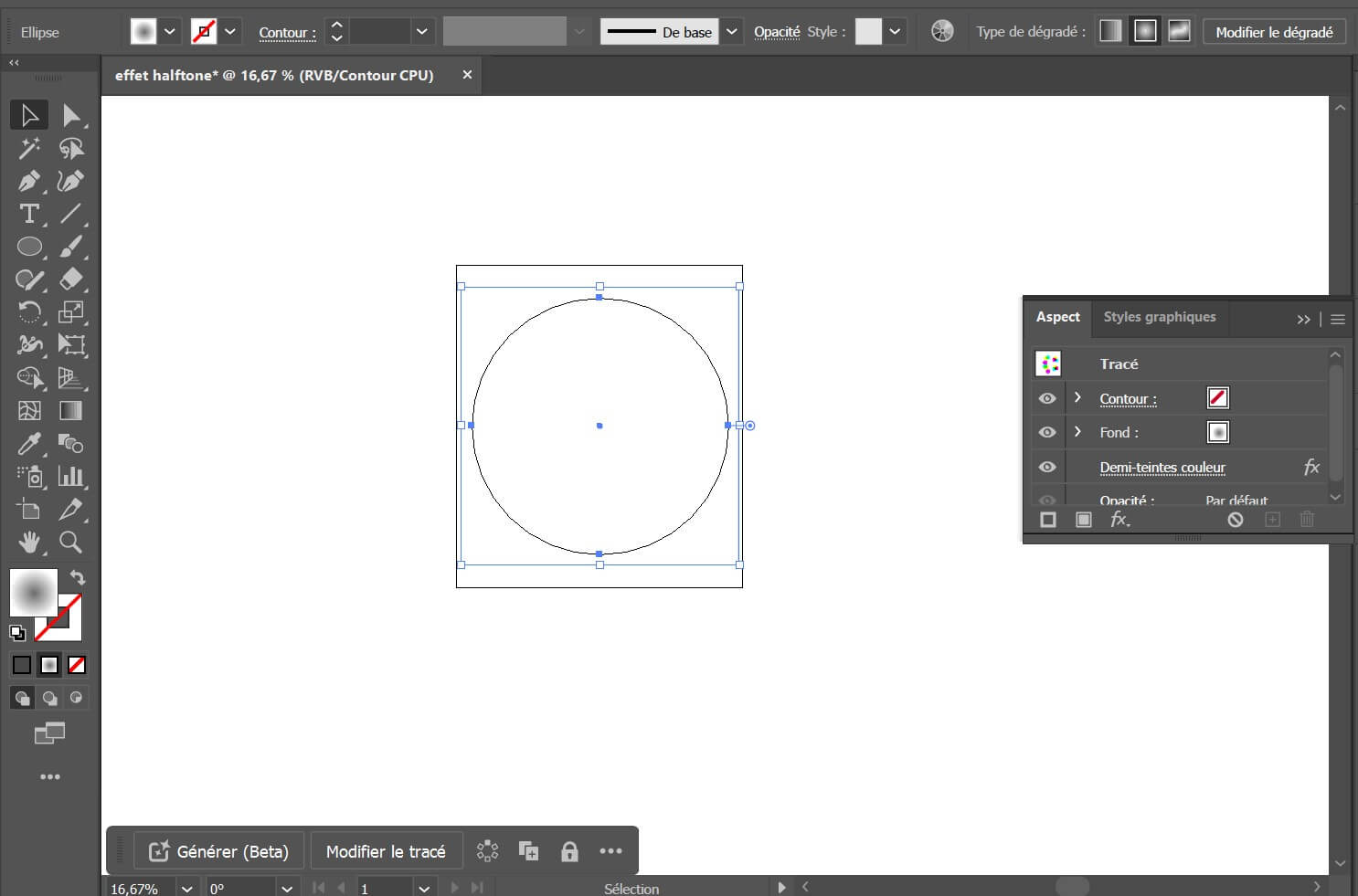Open Opacité link in control bar
Image resolution: width=1358 pixels, height=896 pixels.
click(x=777, y=32)
